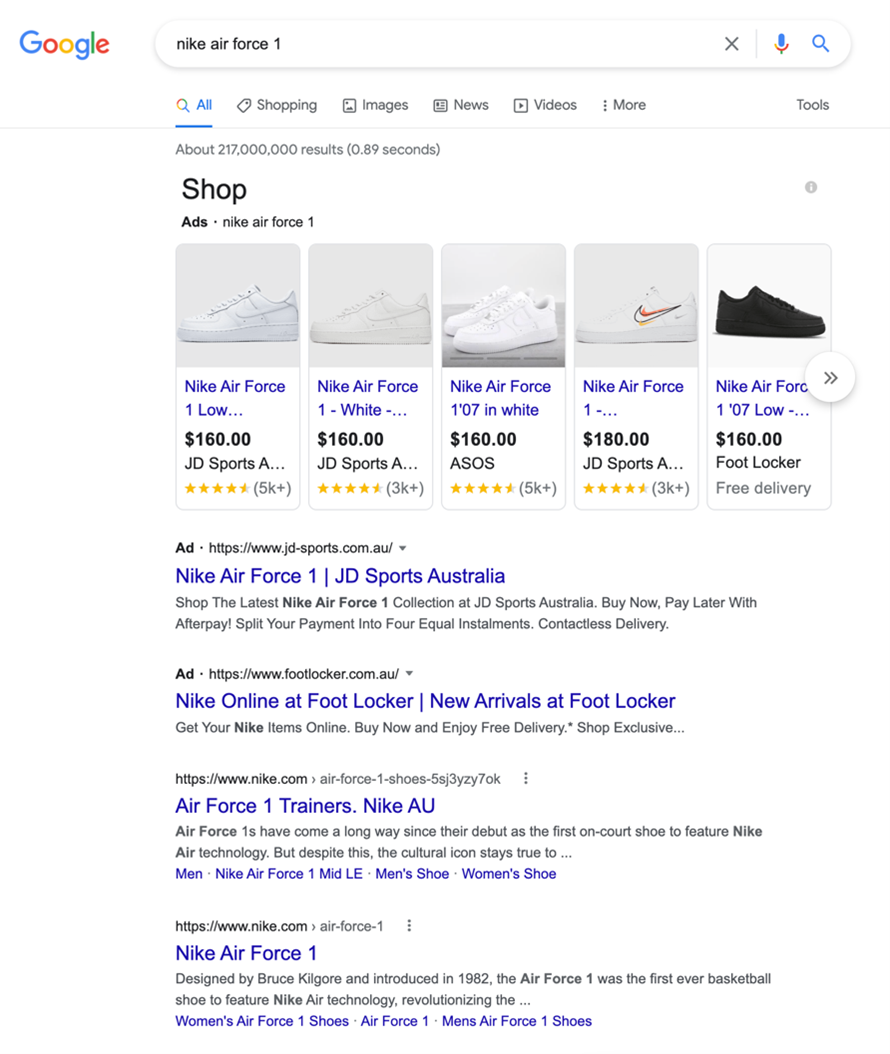The image size is (890, 1054).
Task: Advance shopping carousel with double-chevron arrow
Action: click(x=830, y=378)
